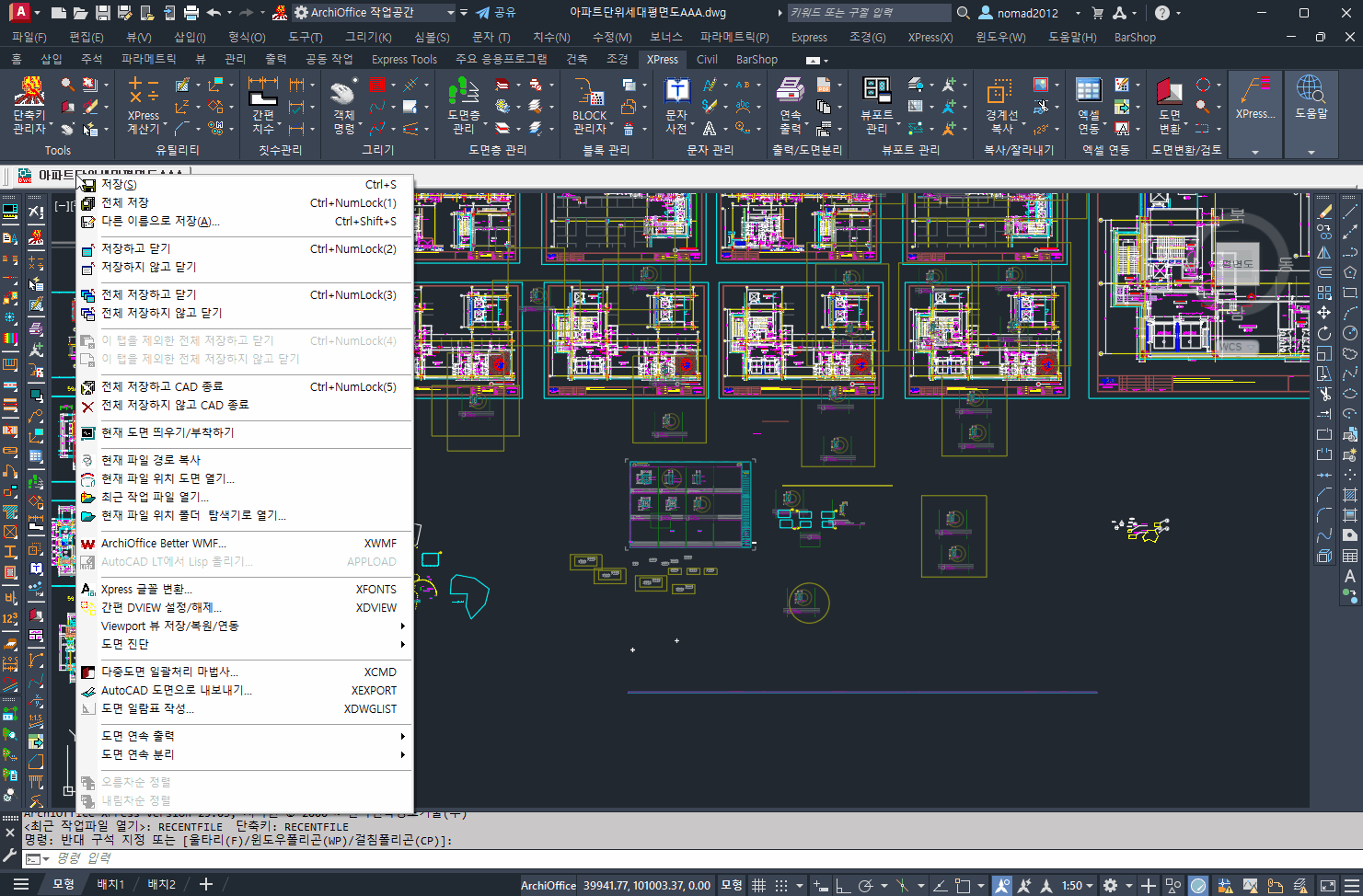
Task: Toggle ortho mode in the status bar
Action: 843,885
